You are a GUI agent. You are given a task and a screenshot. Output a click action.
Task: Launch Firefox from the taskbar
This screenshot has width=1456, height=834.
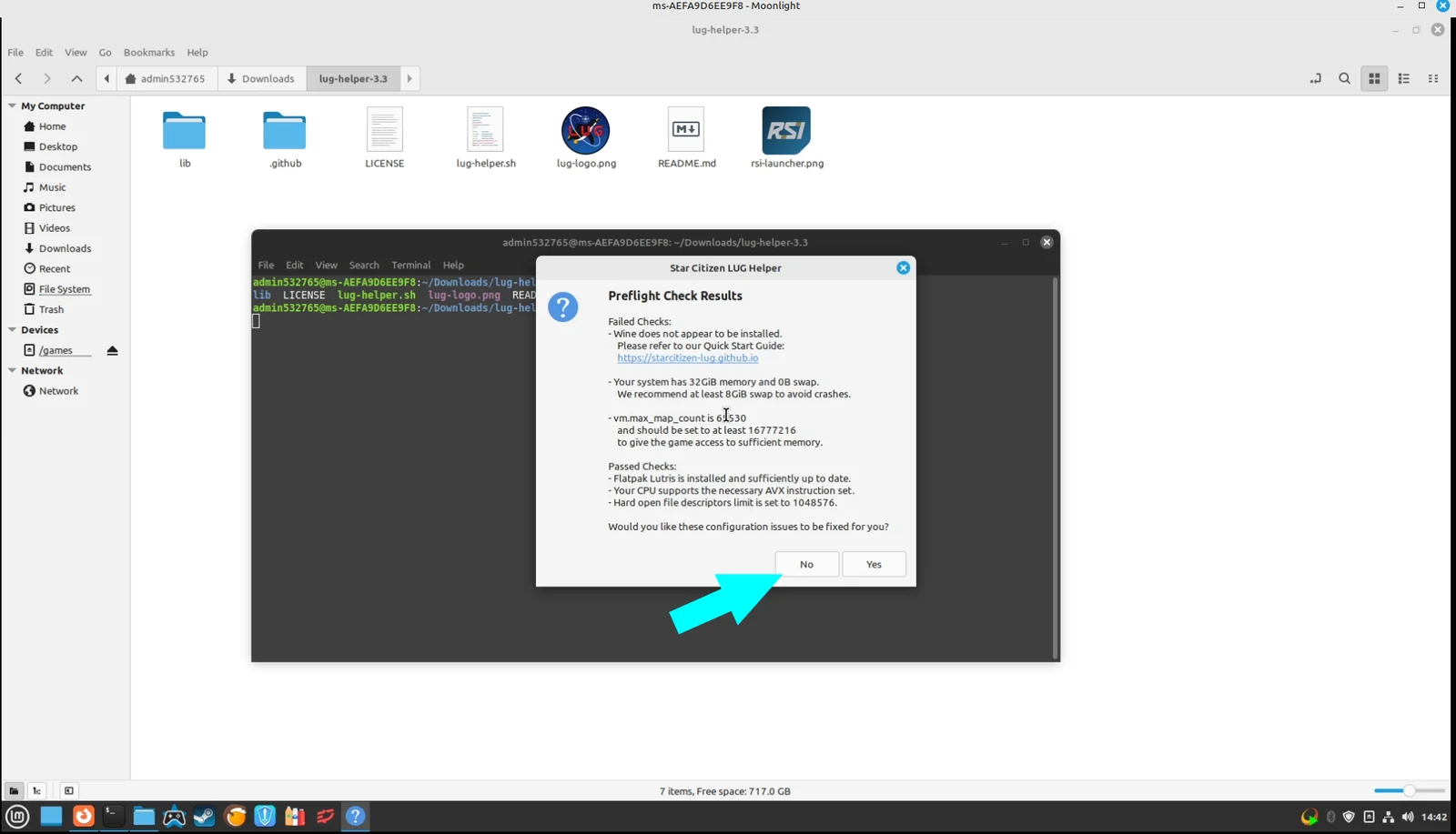[x=84, y=816]
